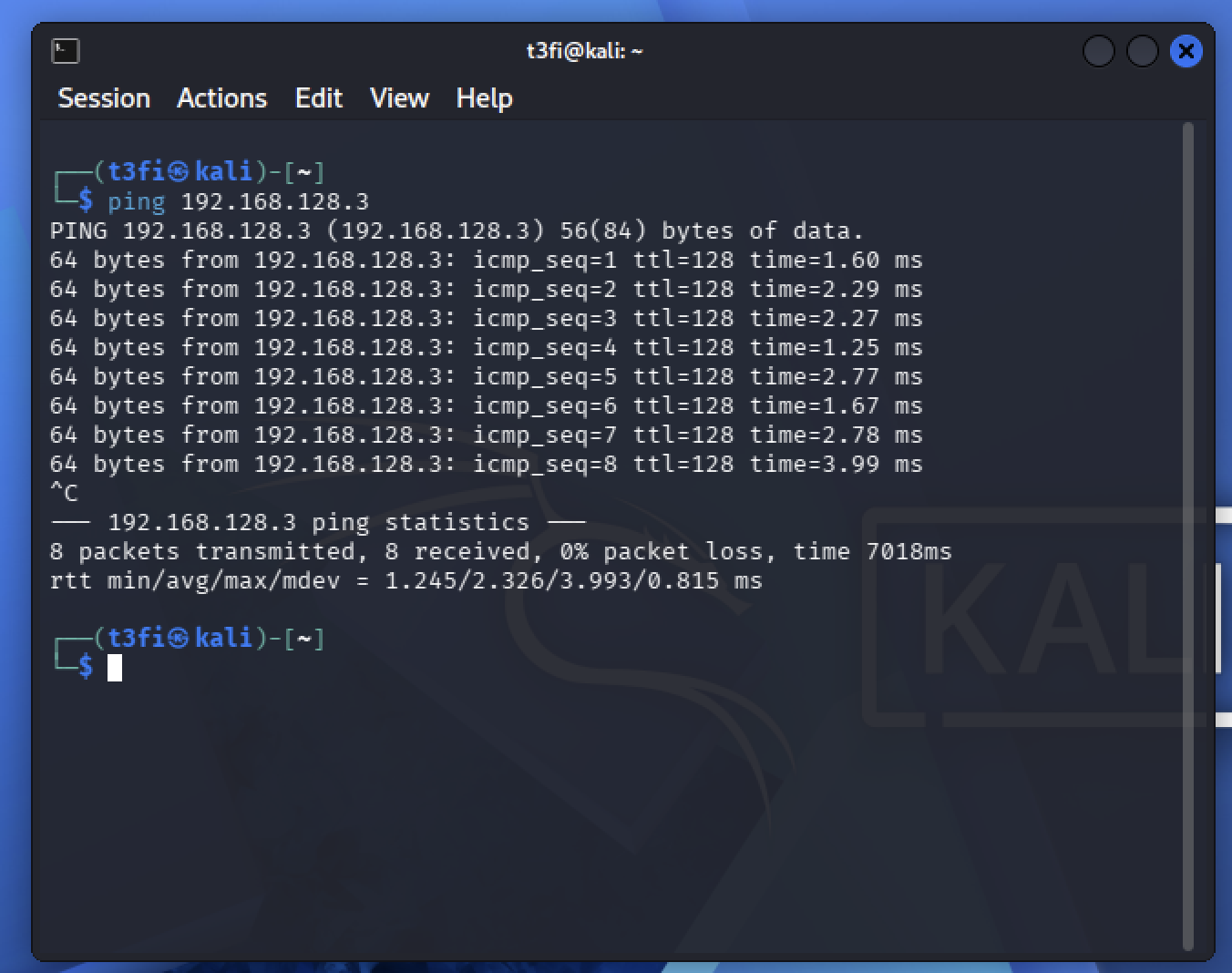Click the icmp_seq=1 output line
The image size is (1232, 973).
coord(487,260)
